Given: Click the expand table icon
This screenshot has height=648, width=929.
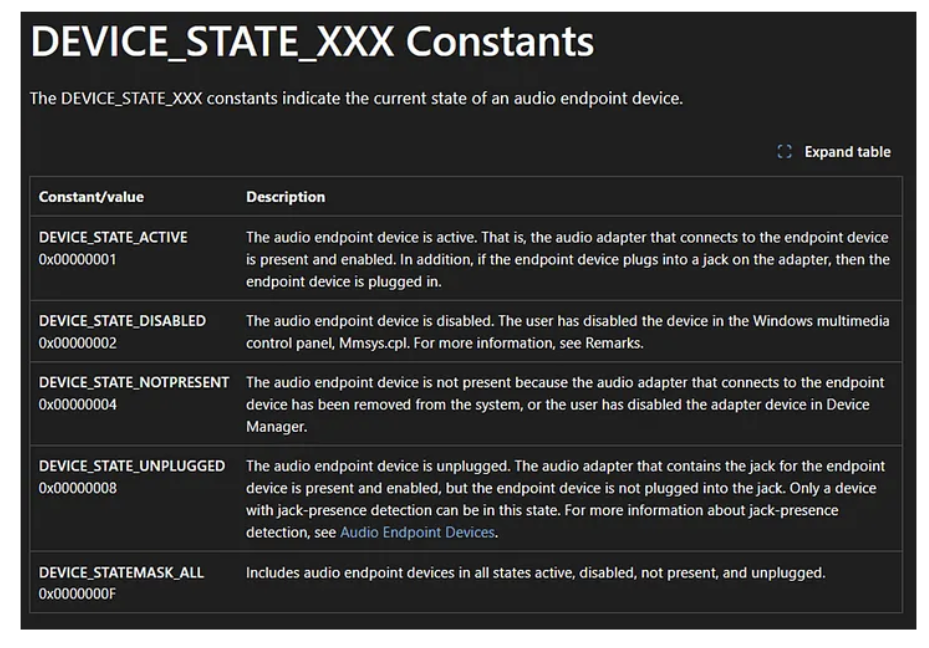Looking at the screenshot, I should (785, 152).
